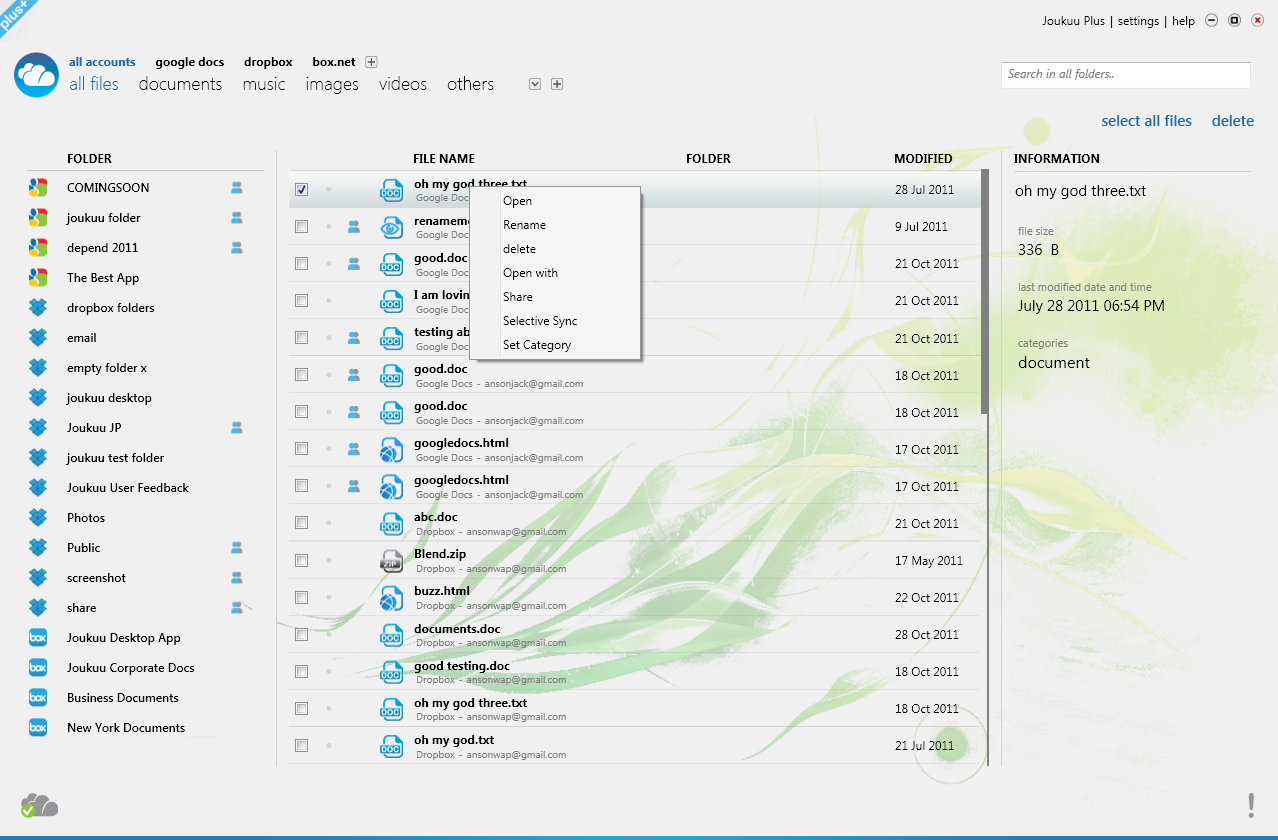1278x840 pixels.
Task: Show the videos category
Action: coord(403,85)
